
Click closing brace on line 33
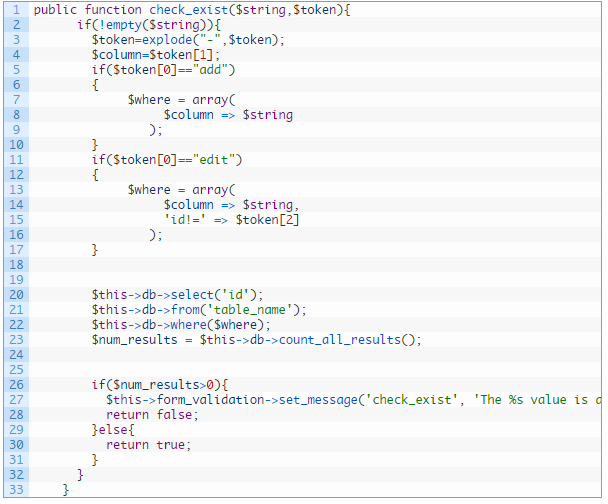(66, 490)
